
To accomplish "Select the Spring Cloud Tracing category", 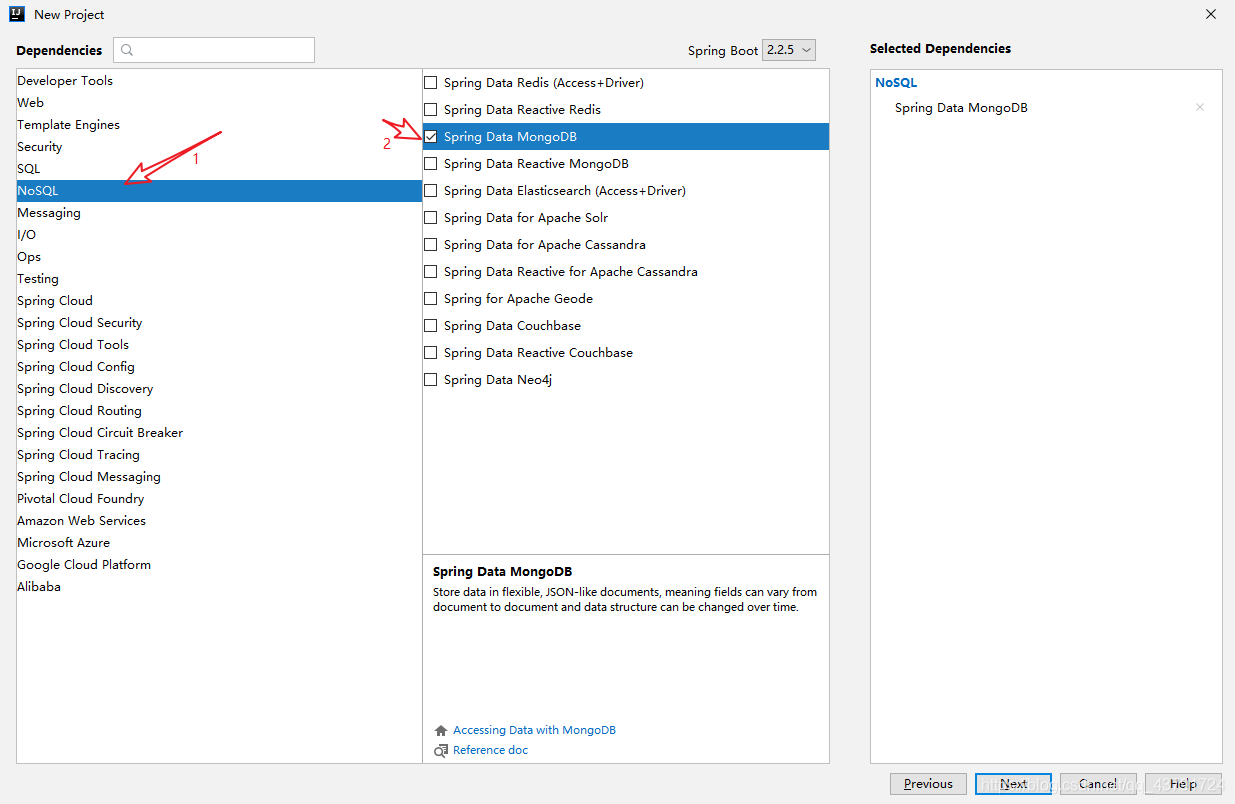I will pyautogui.click(x=219, y=455).
